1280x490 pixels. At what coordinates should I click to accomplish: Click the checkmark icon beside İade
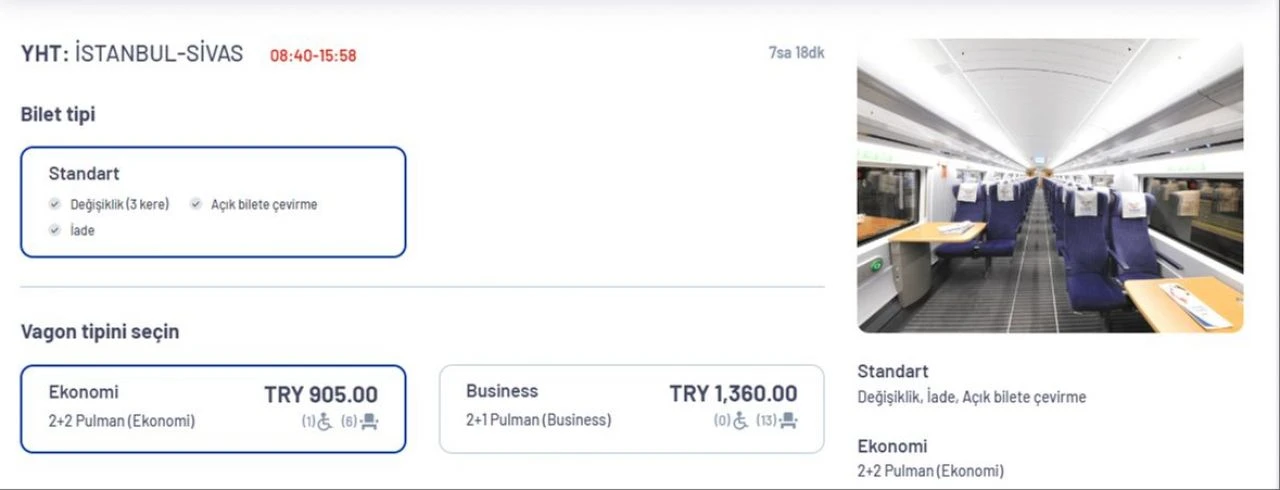tap(56, 230)
